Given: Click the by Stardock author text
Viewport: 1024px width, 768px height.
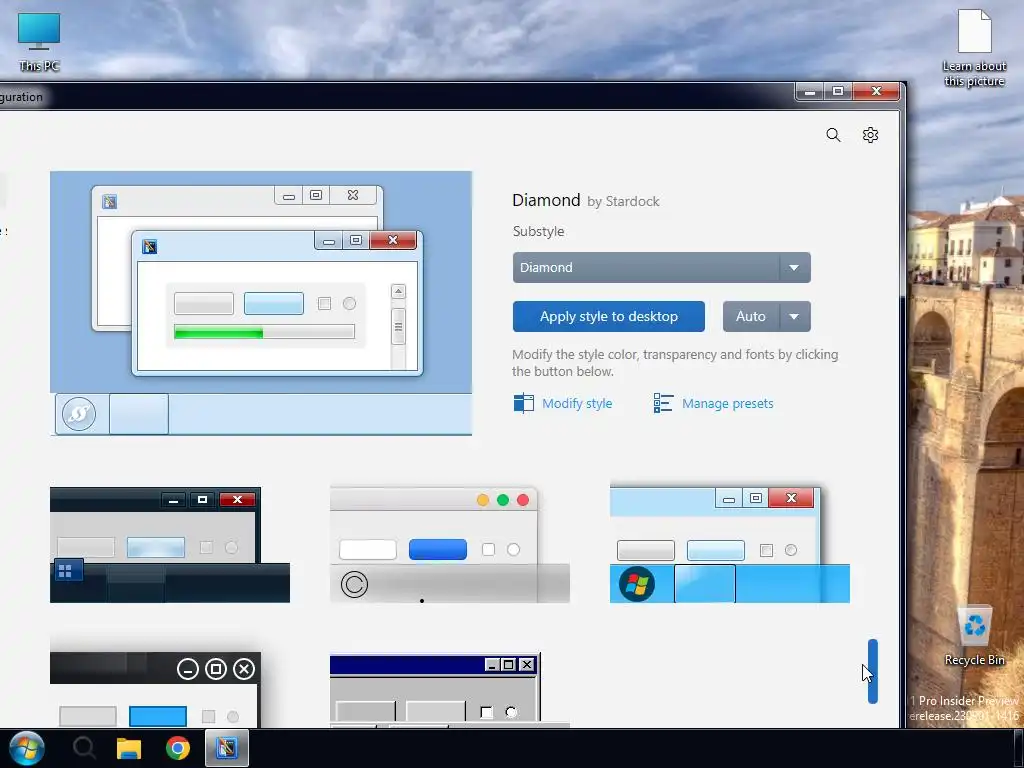Looking at the screenshot, I should (623, 201).
